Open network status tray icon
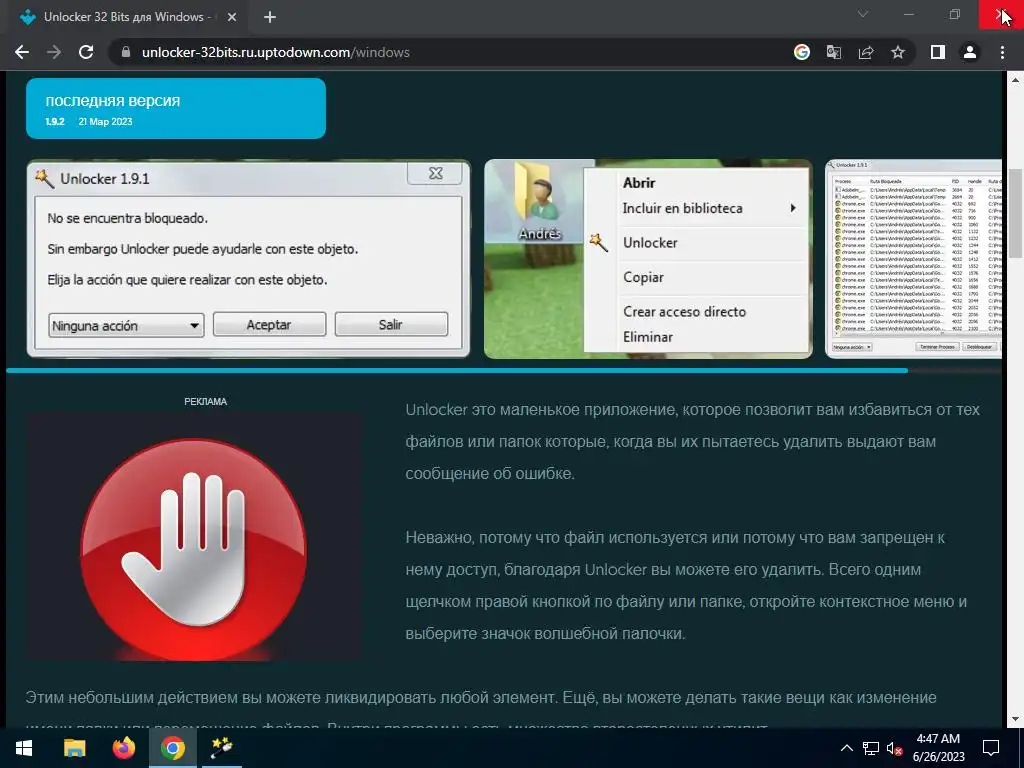 871,748
